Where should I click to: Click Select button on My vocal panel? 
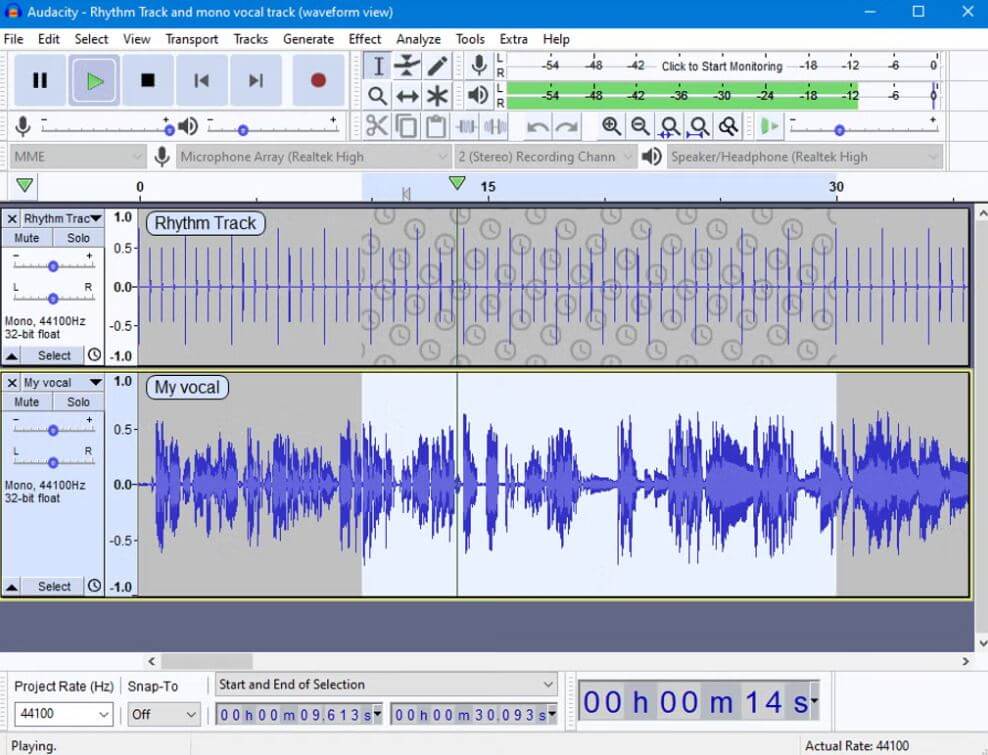tap(54, 587)
